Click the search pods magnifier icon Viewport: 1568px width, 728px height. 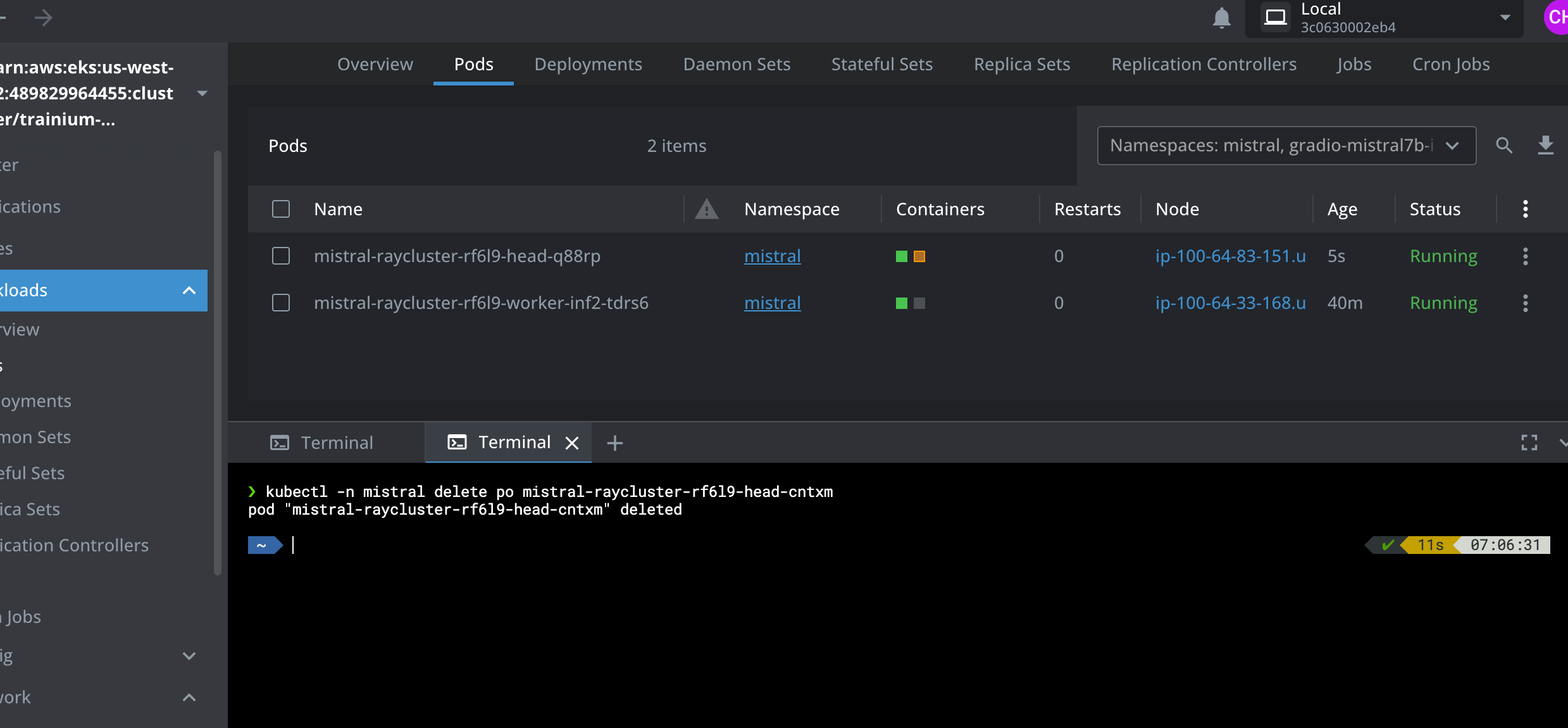[1504, 146]
